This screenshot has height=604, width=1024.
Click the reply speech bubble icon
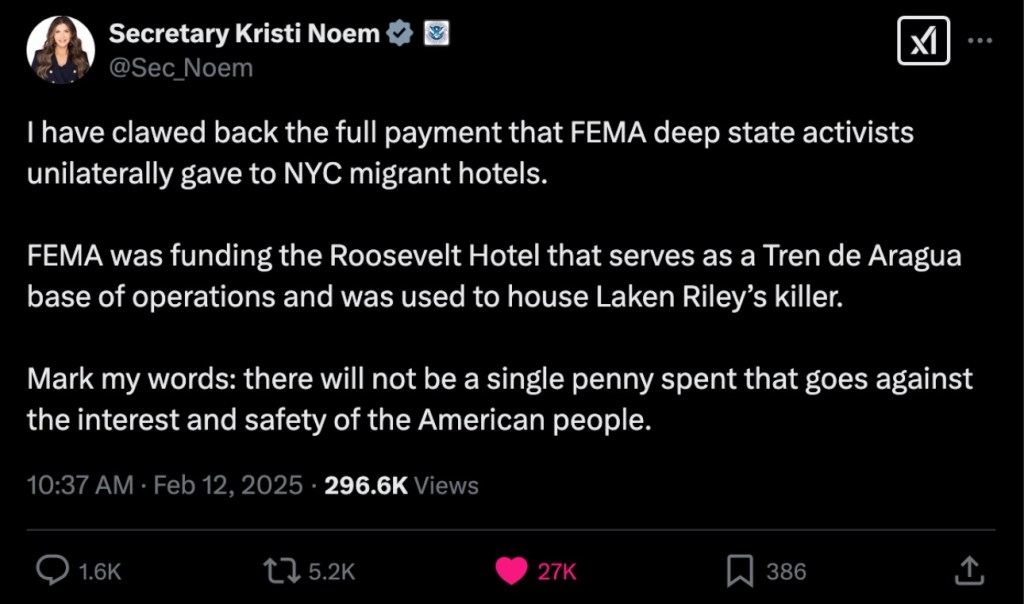click(x=51, y=570)
